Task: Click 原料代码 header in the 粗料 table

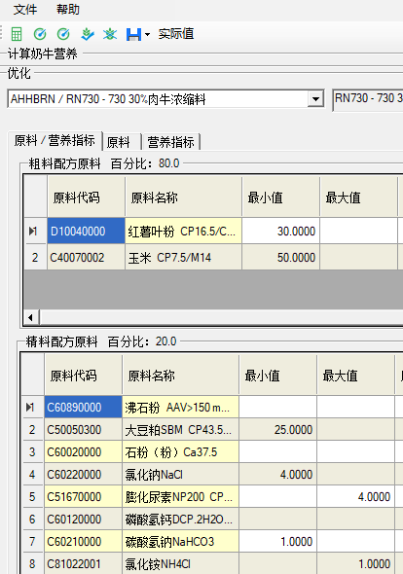Action: pos(86,198)
